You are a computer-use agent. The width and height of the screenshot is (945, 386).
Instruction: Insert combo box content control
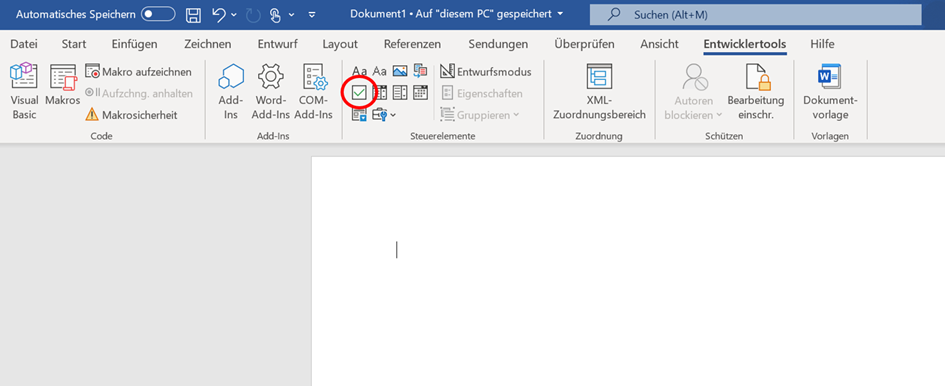click(380, 93)
